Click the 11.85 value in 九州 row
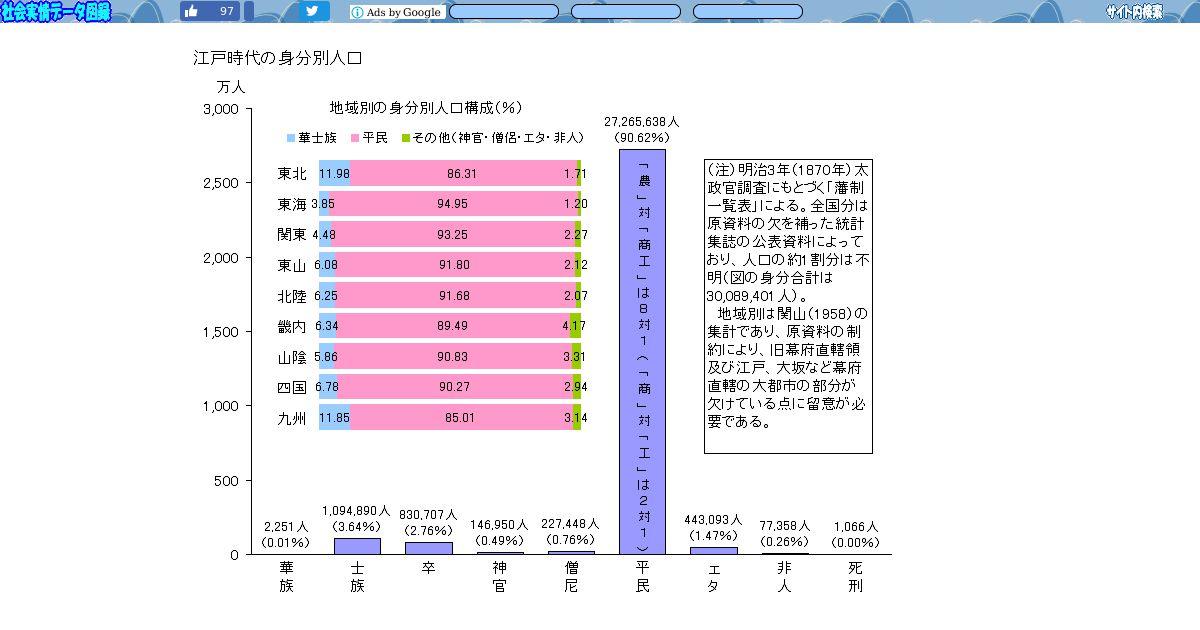Image resolution: width=1200 pixels, height=630 pixels. [x=334, y=419]
